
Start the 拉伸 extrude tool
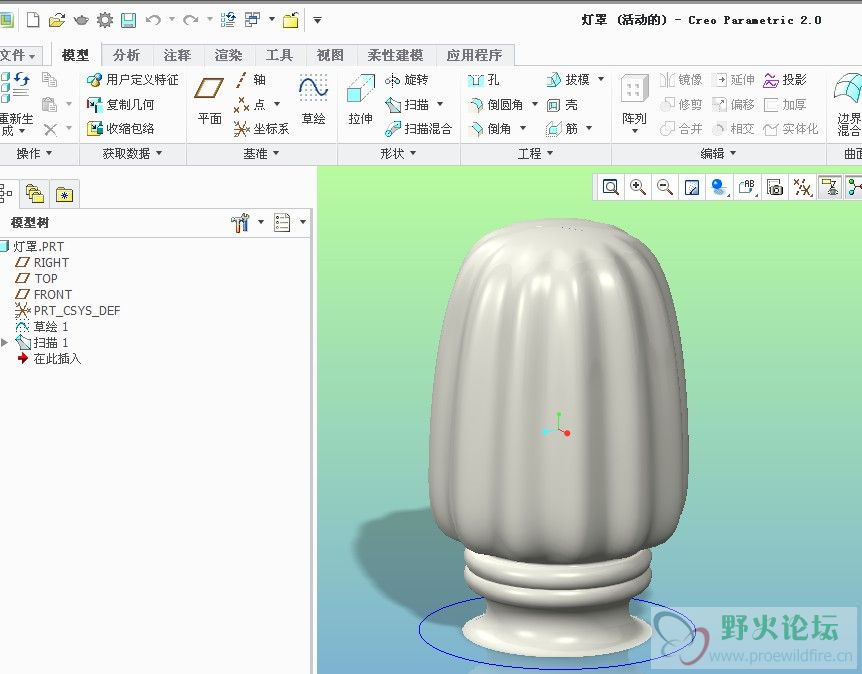(x=360, y=101)
